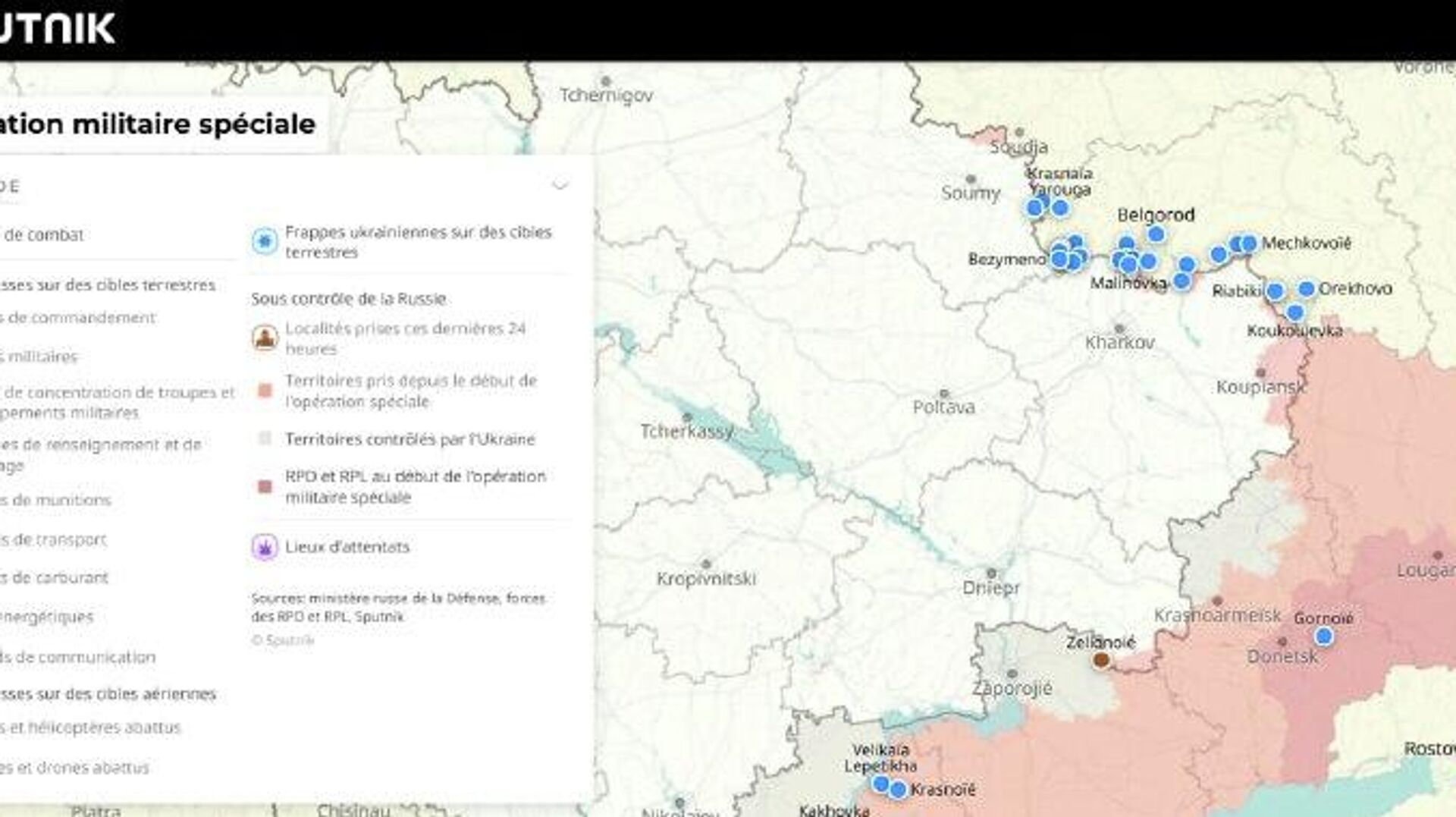Screen dimensions: 1456x817
Task: Click the blue marker at Orekhovo
Action: click(1306, 288)
